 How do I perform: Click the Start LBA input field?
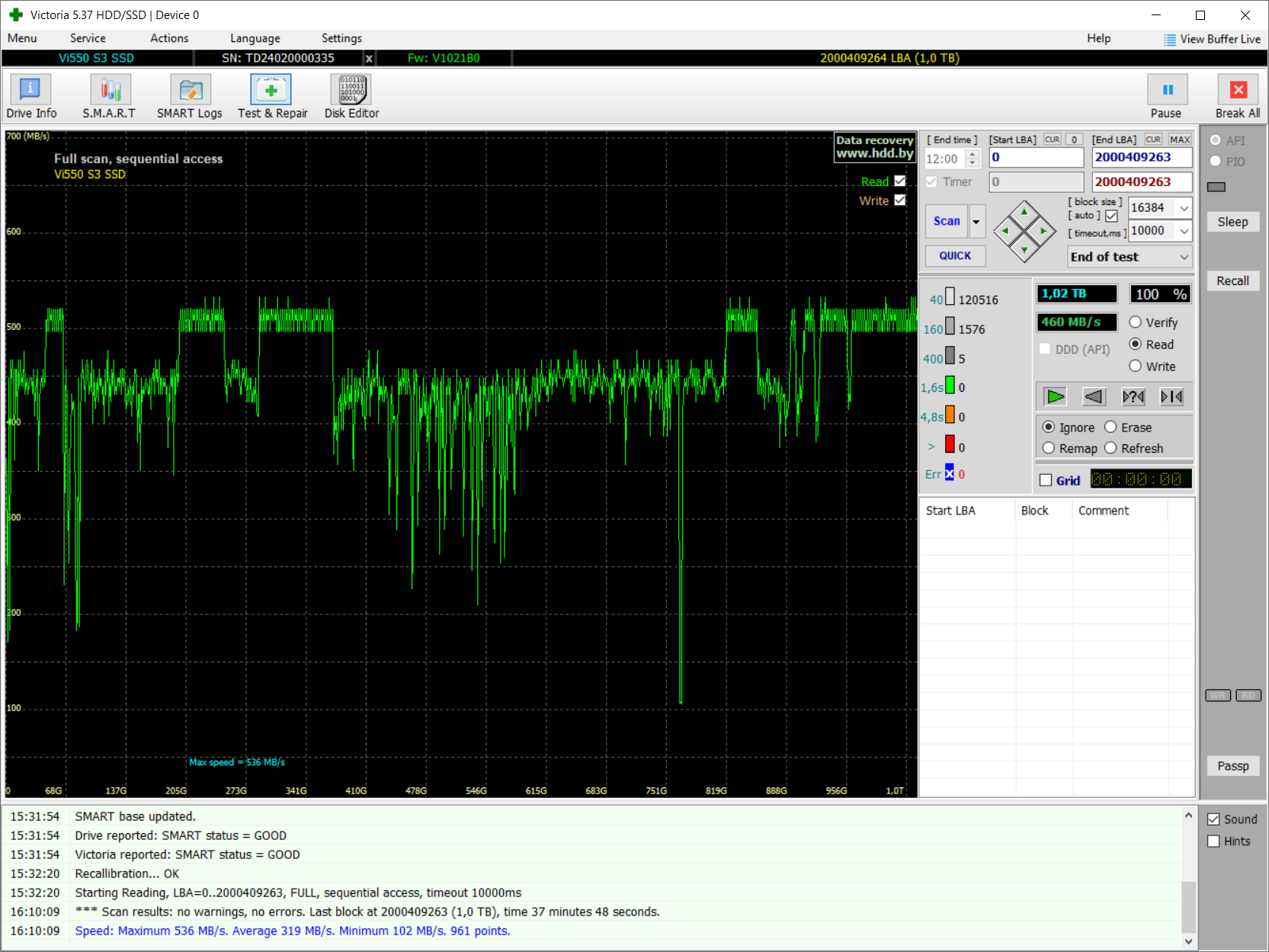[x=1036, y=158]
